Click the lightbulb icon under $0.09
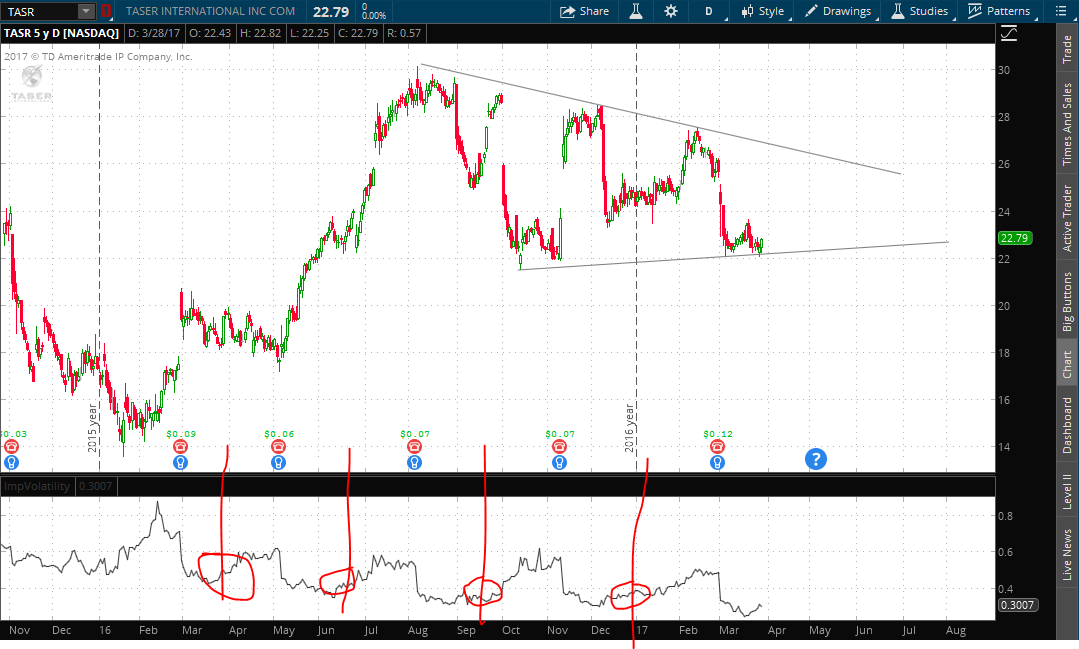This screenshot has width=1079, height=649. pos(180,462)
